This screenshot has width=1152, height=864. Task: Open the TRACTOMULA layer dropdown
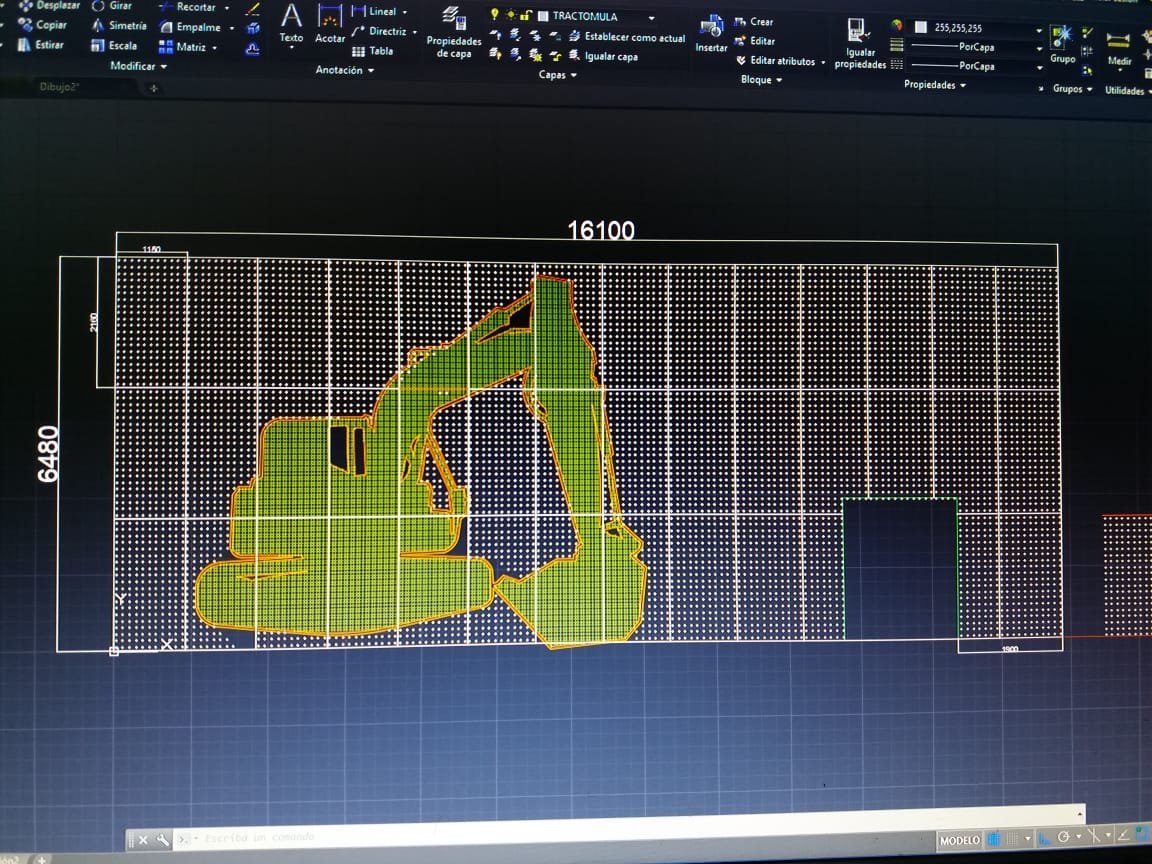(651, 17)
